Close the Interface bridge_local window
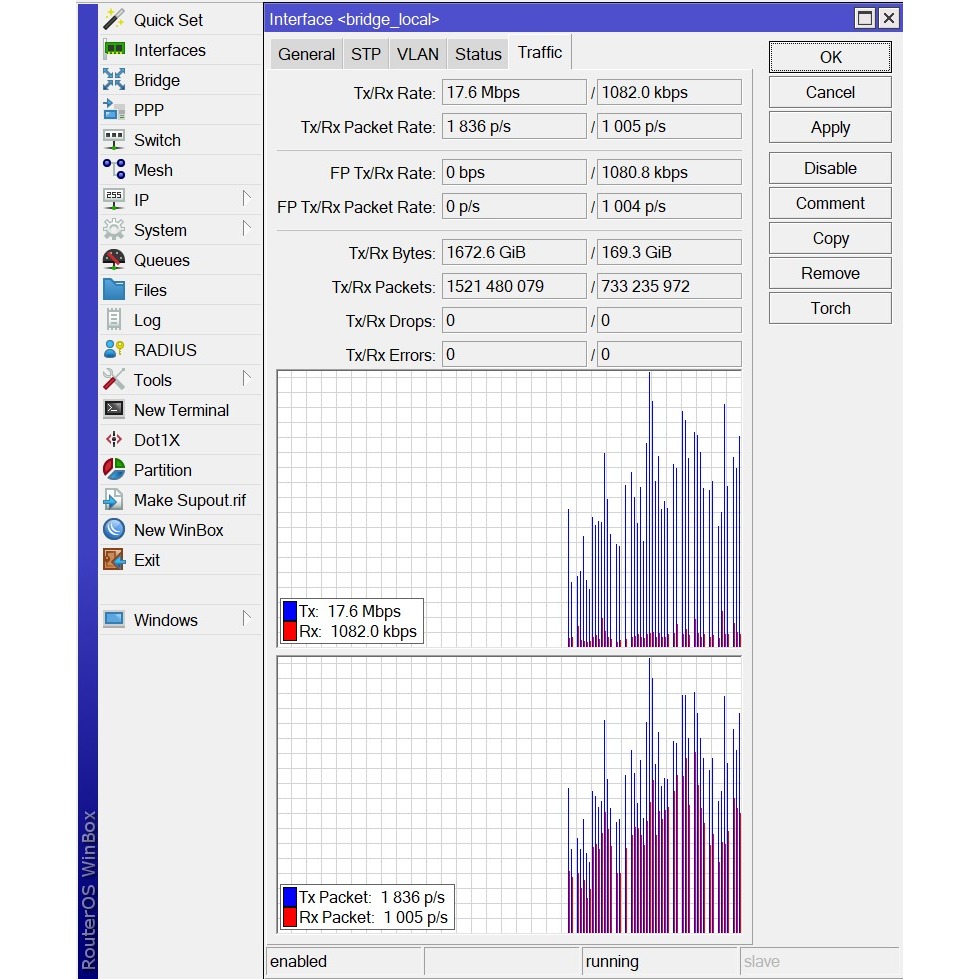The width and height of the screenshot is (979, 979). coord(888,18)
